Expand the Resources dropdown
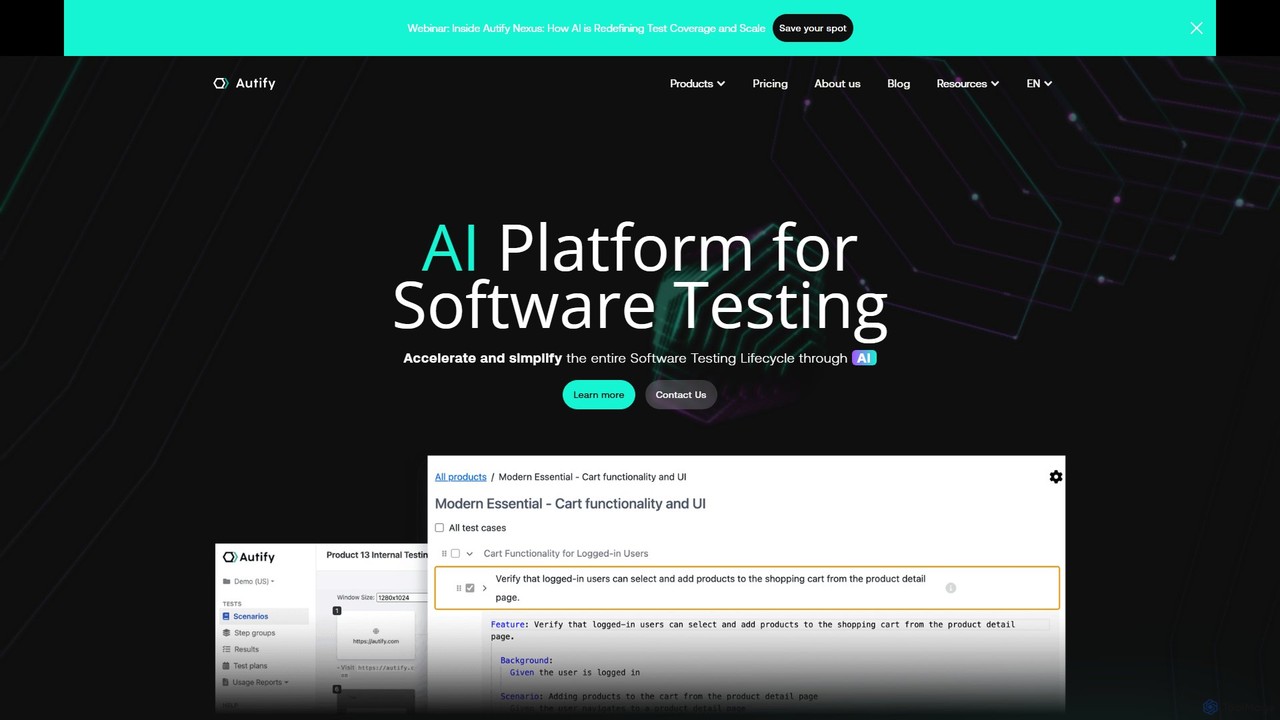Image resolution: width=1280 pixels, height=720 pixels. (x=967, y=84)
